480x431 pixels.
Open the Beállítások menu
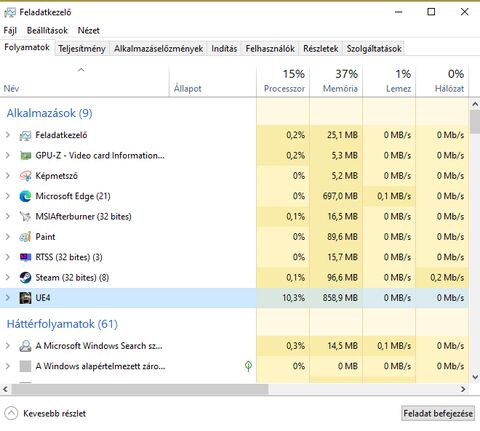pos(47,31)
